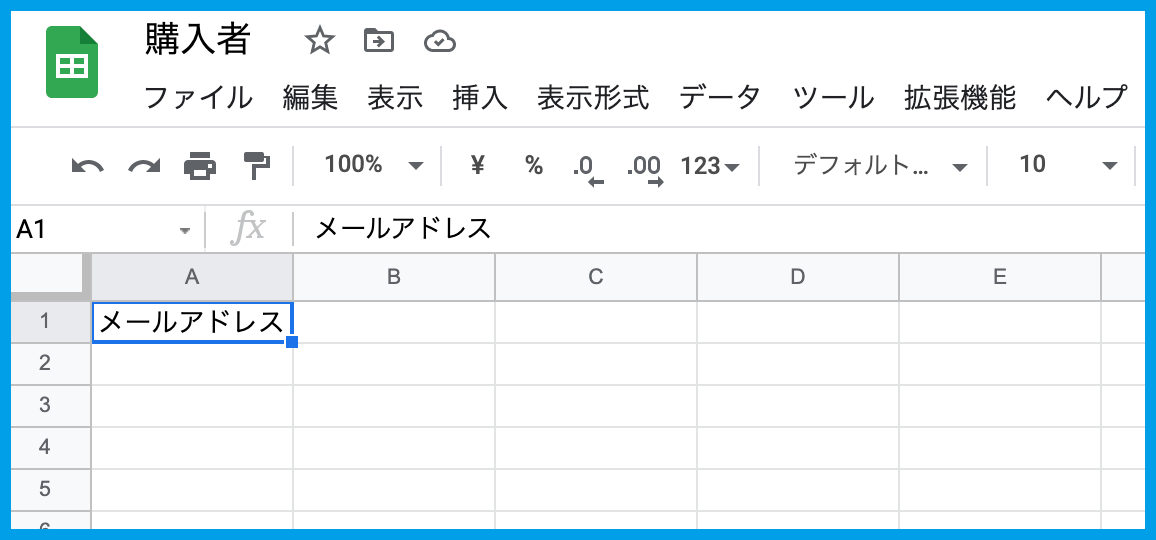Check the cloud save status icon
This screenshot has height=540, width=1156.
point(440,41)
